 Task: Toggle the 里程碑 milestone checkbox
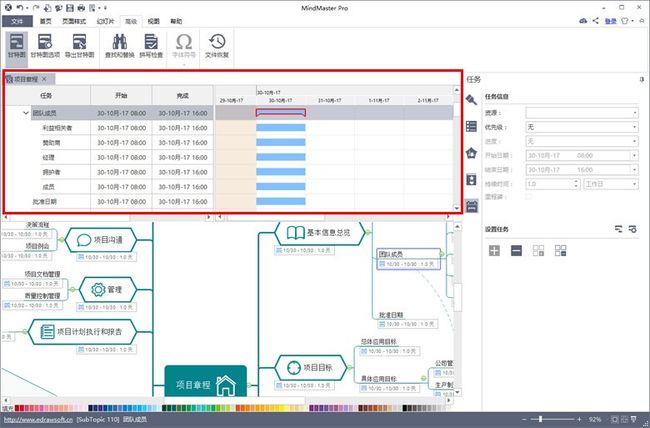[x=529, y=197]
